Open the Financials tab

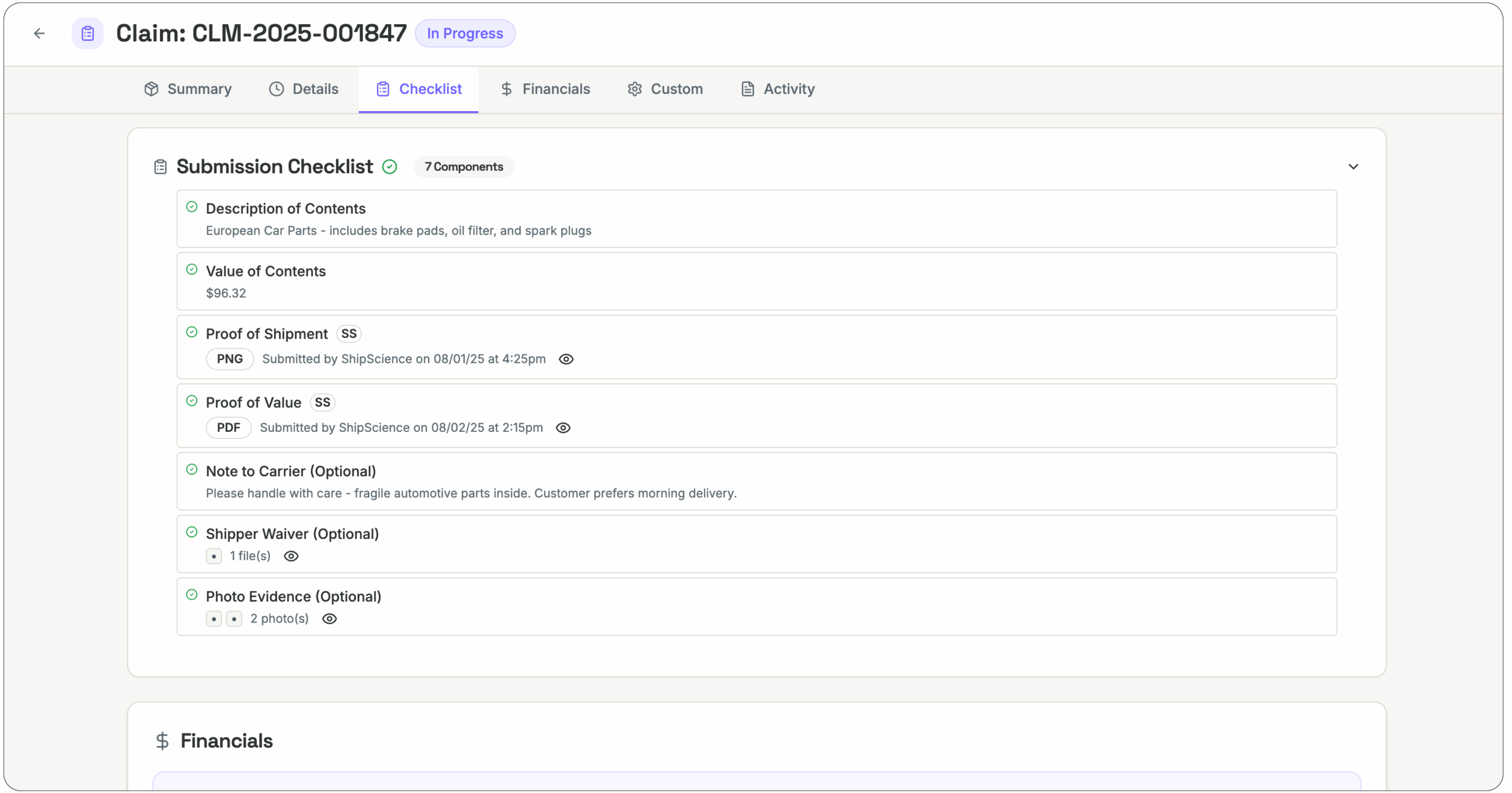(545, 89)
